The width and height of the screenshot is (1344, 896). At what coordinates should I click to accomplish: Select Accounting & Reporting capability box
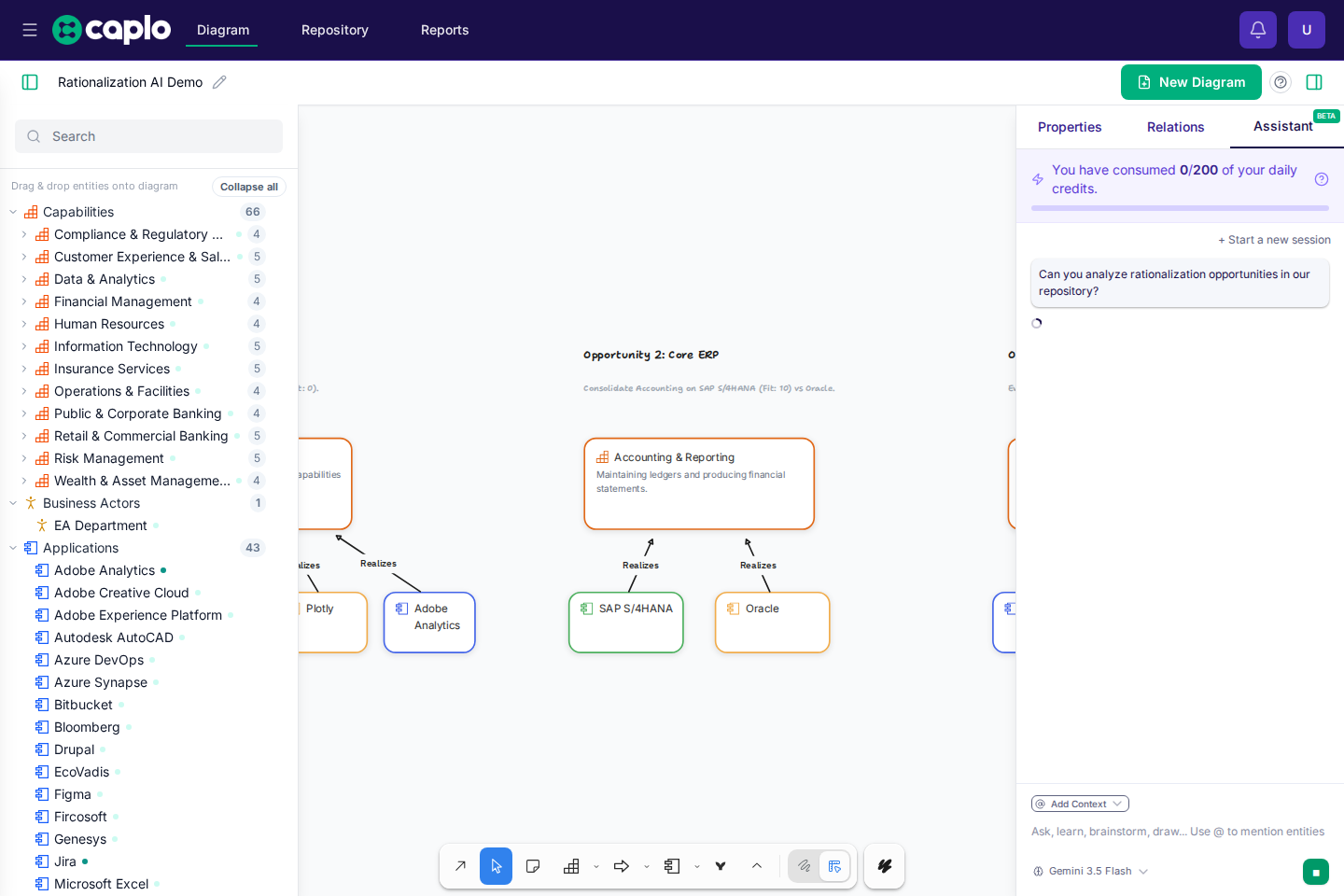699,483
